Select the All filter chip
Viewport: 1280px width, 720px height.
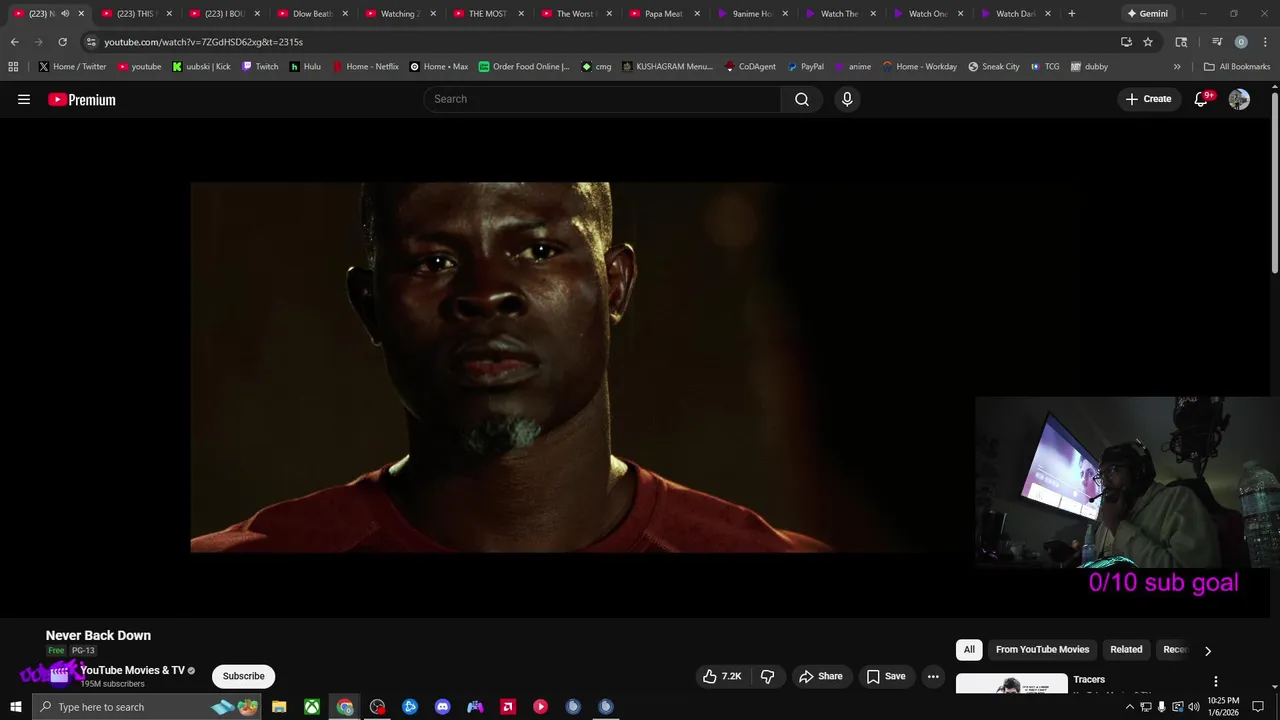click(969, 650)
